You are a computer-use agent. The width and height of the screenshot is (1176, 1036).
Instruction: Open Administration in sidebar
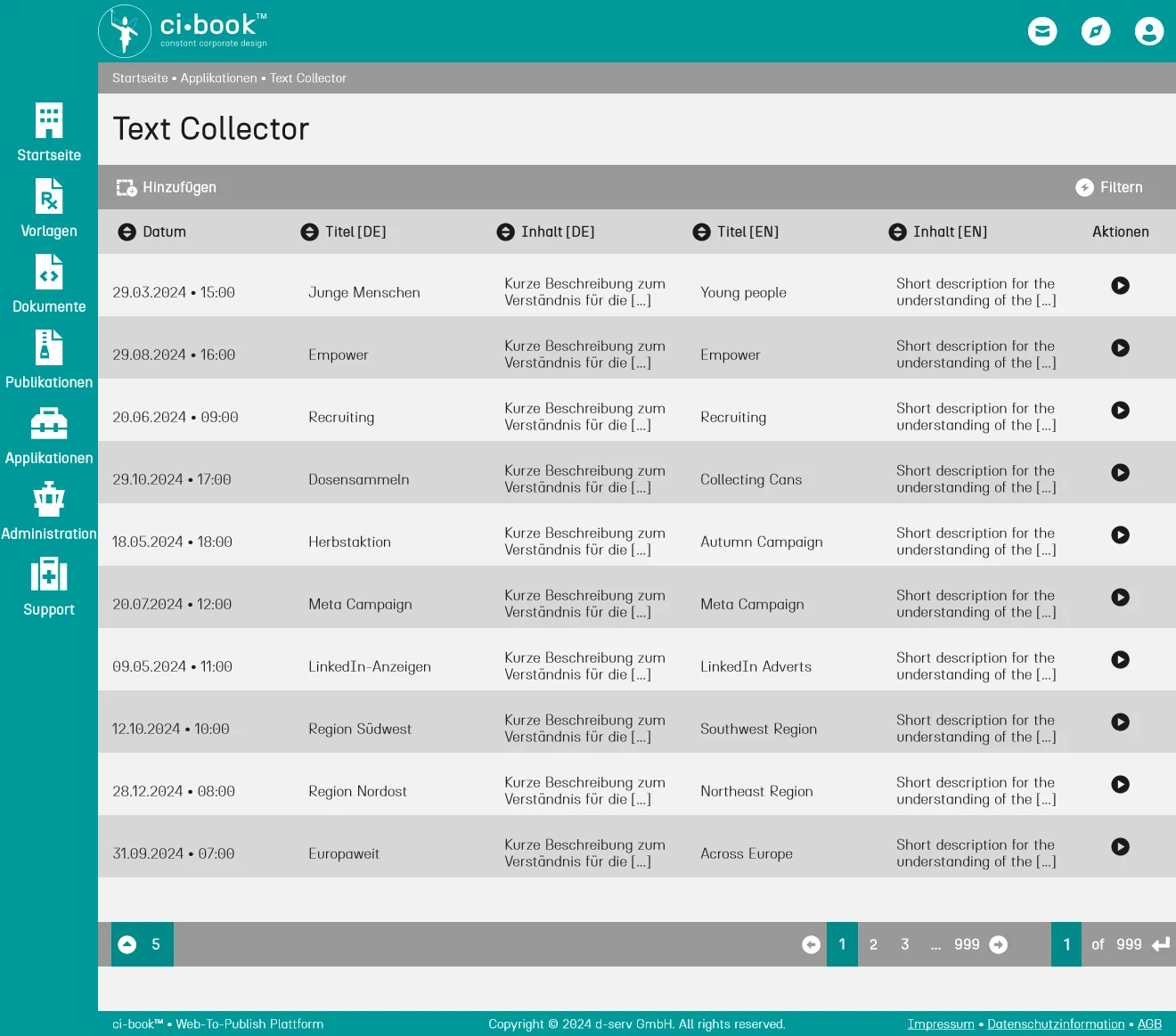point(49,510)
